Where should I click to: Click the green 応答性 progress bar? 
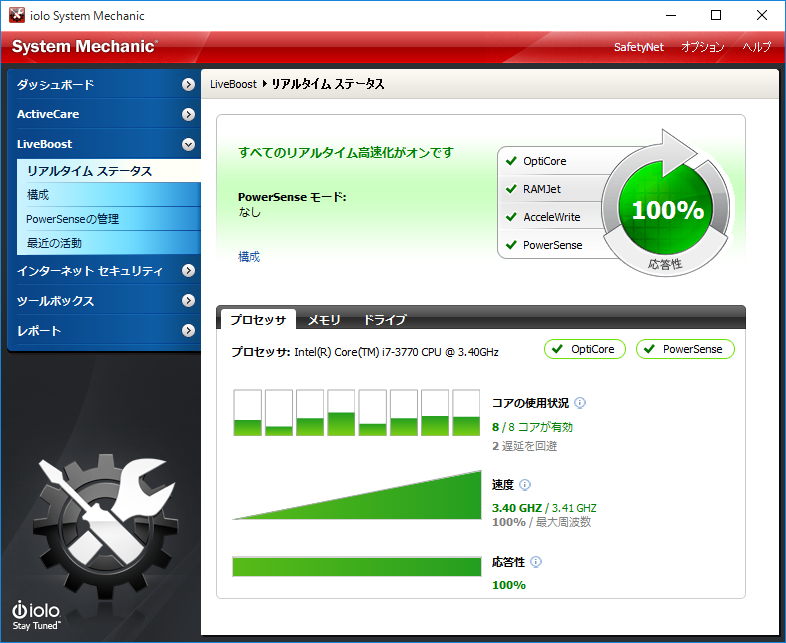click(357, 567)
